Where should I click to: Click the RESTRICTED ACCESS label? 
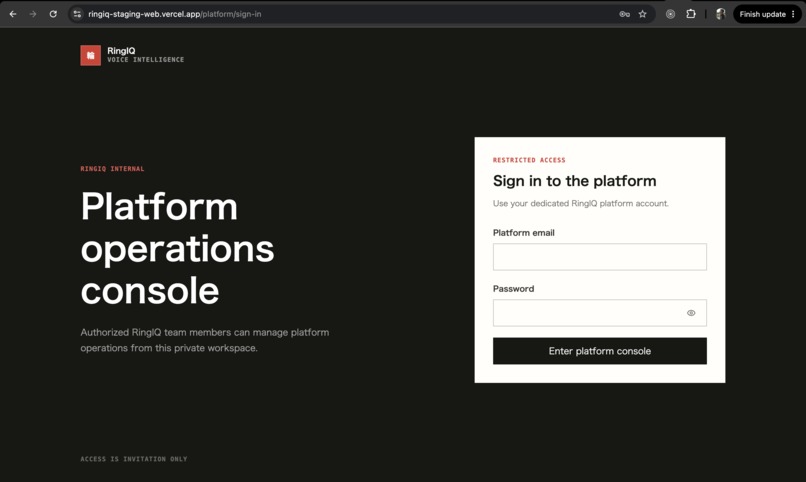tap(529, 160)
